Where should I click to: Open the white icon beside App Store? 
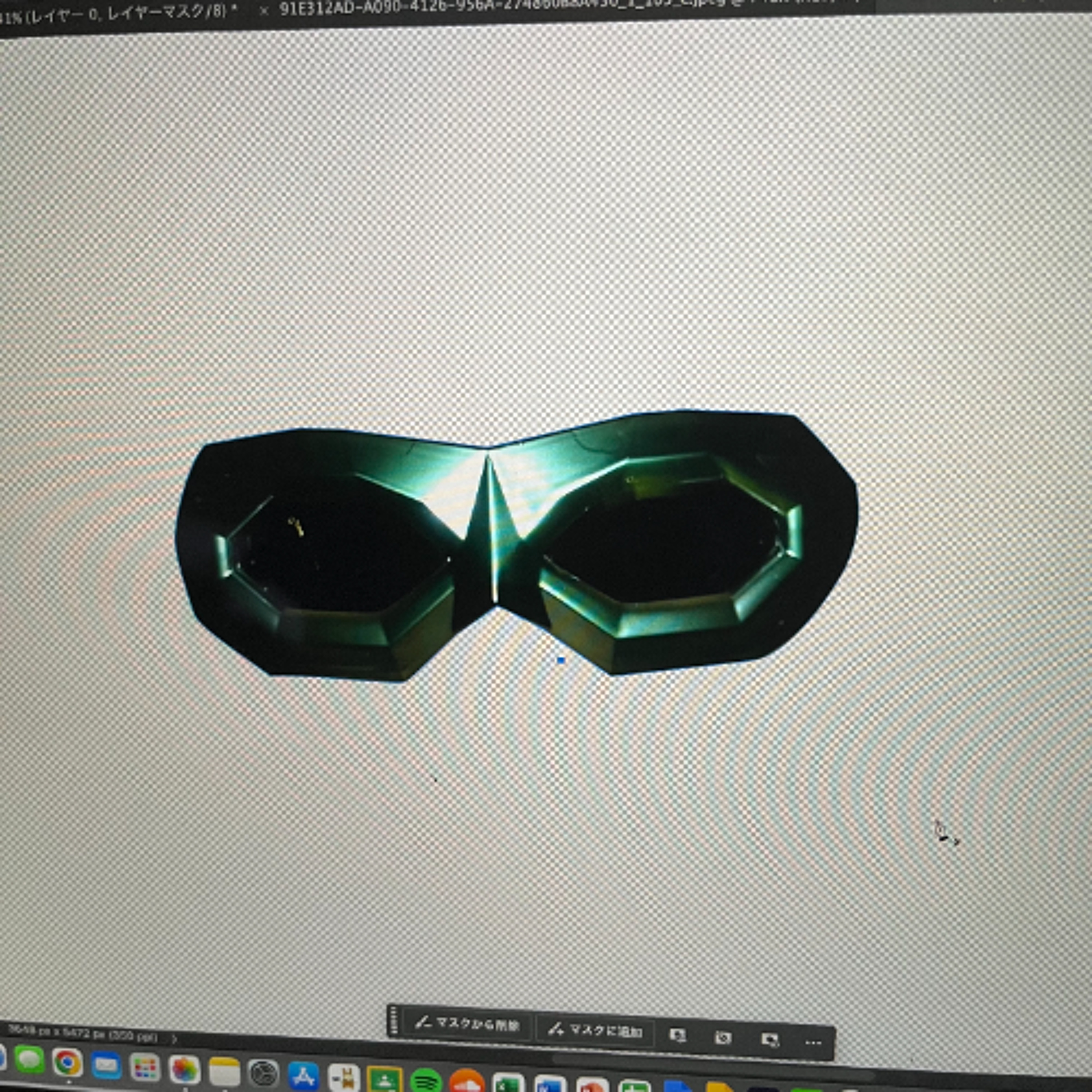[344, 1077]
